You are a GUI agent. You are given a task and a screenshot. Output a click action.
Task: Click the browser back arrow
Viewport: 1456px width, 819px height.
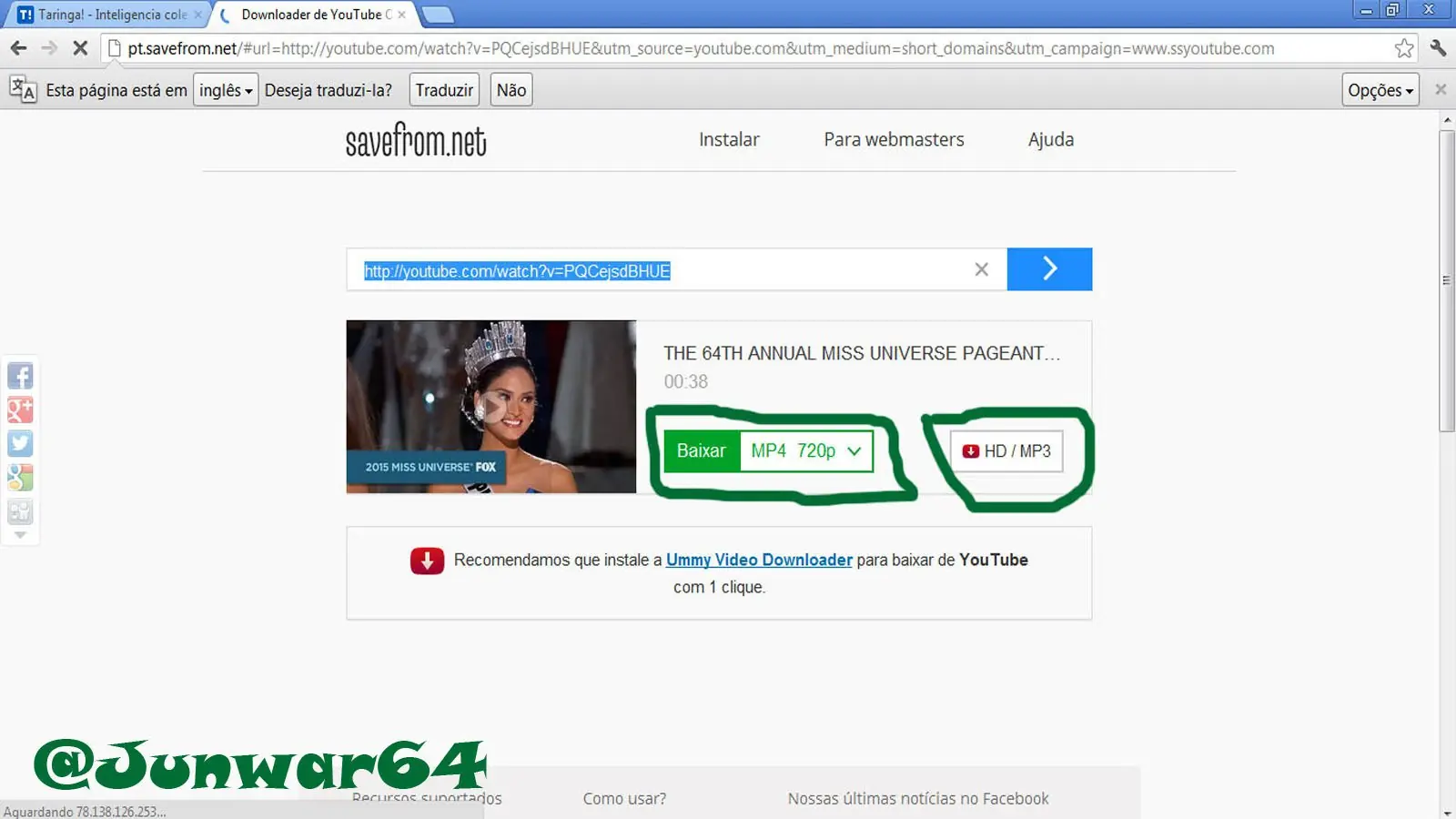[18, 48]
